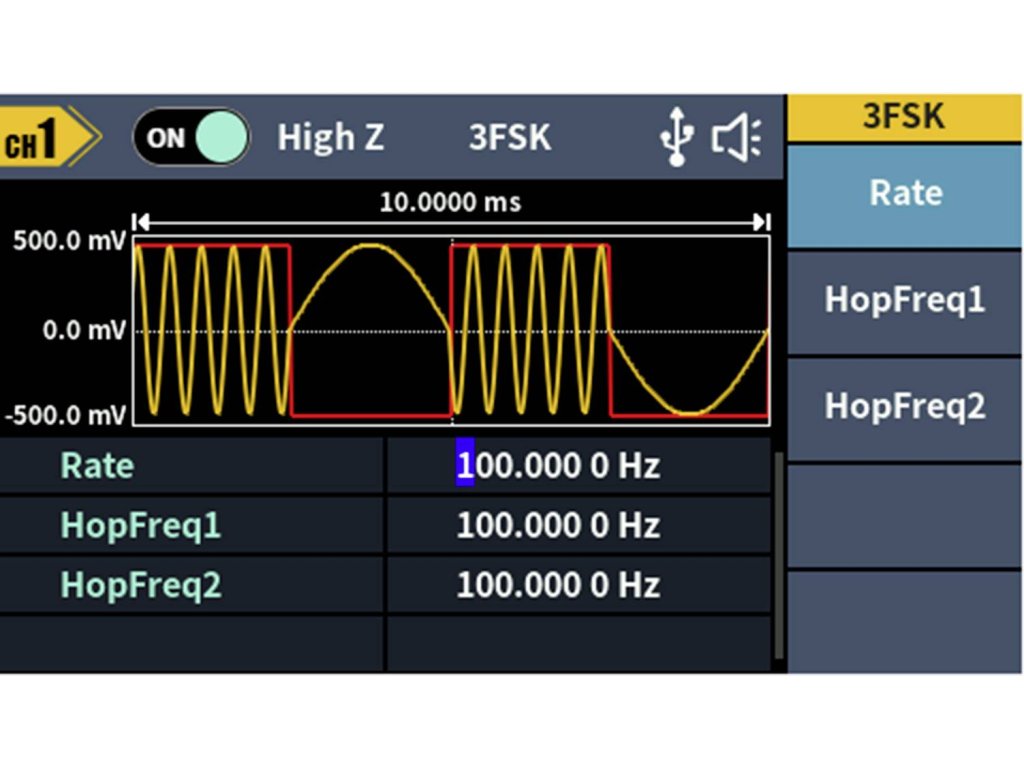
Task: Click the 3FSK side menu title header
Action: [x=904, y=117]
